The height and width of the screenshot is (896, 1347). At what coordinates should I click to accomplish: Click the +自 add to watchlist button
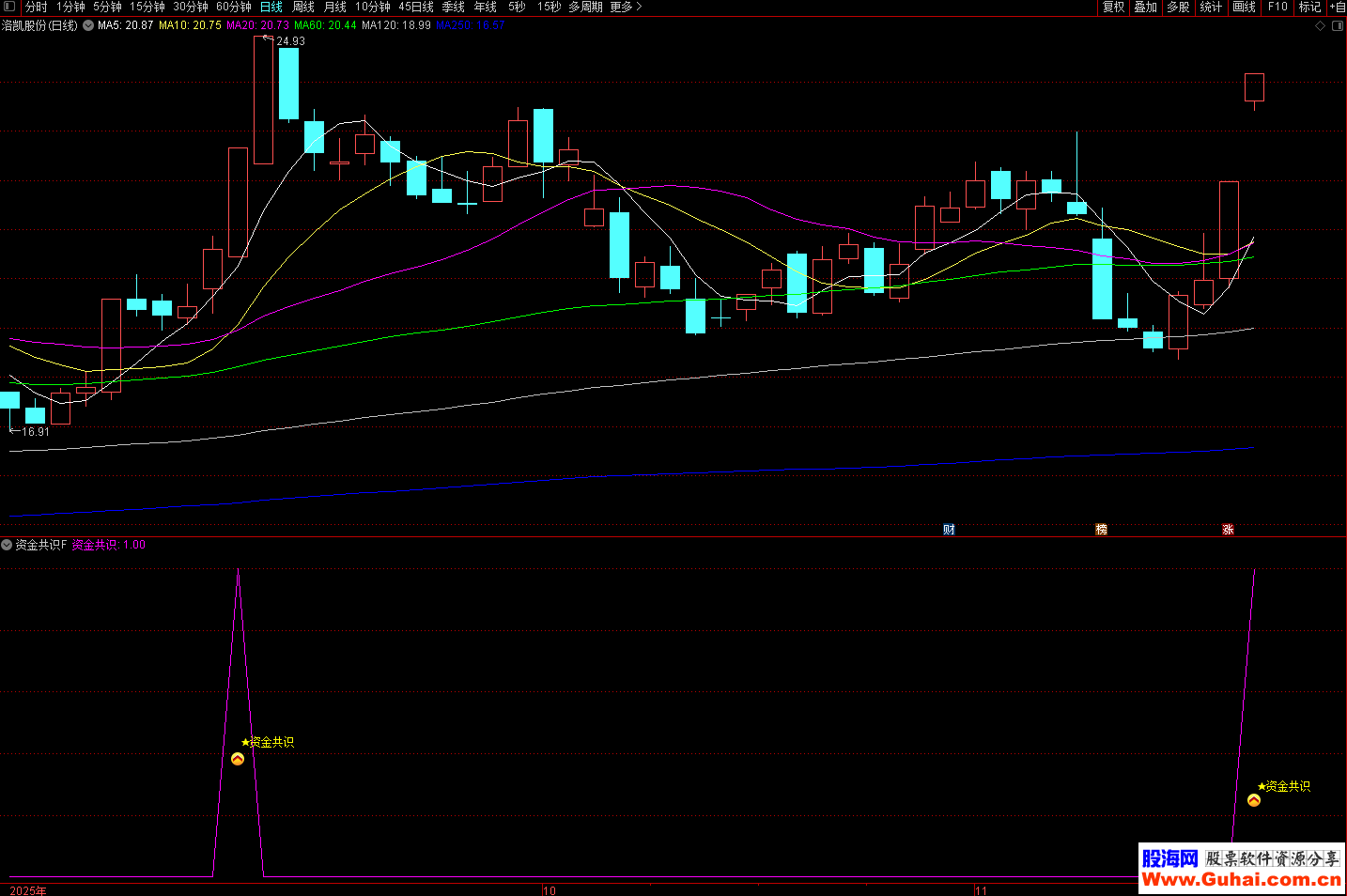pyautogui.click(x=1337, y=7)
